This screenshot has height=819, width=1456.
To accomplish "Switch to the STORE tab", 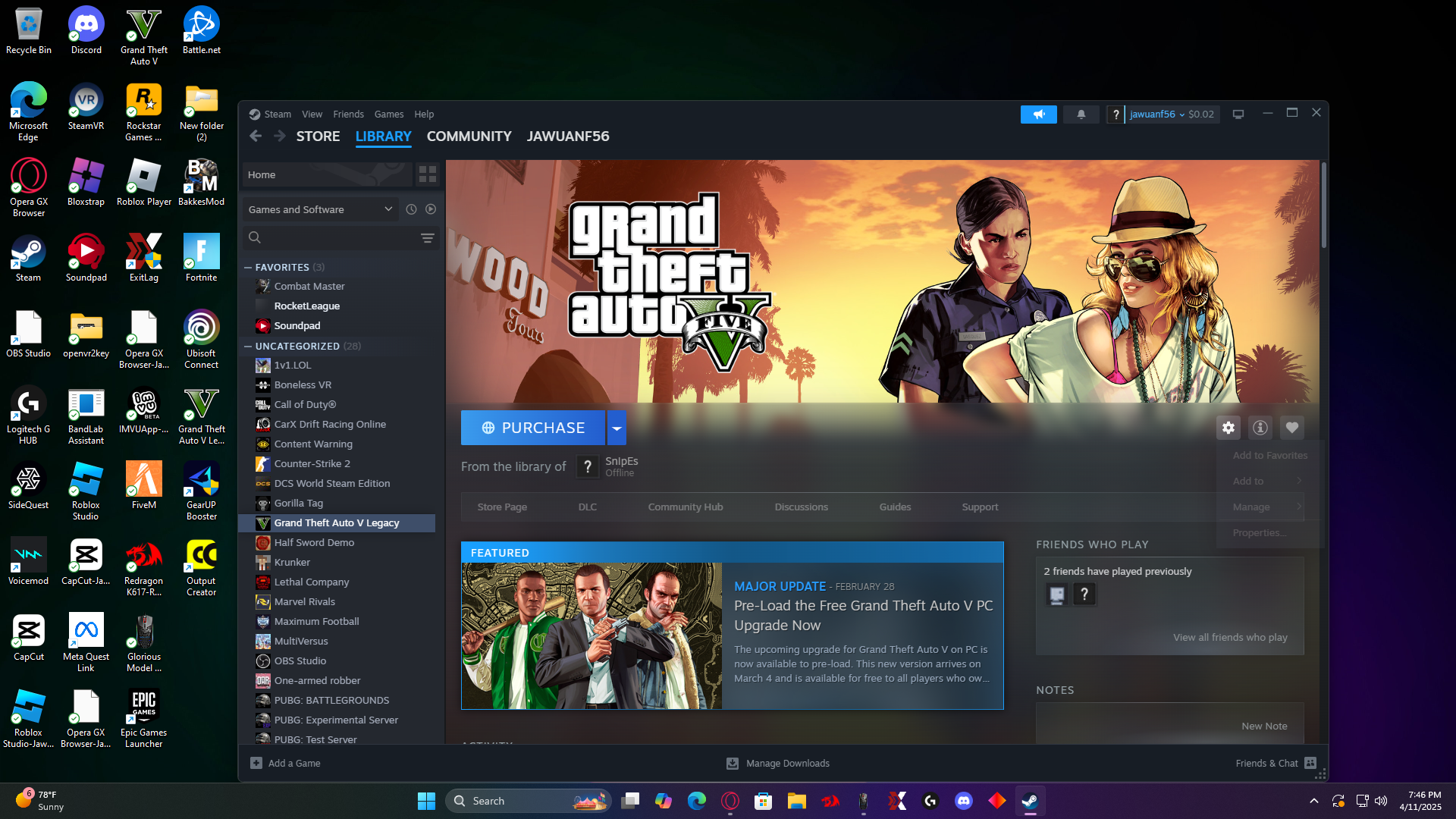I will tap(318, 136).
